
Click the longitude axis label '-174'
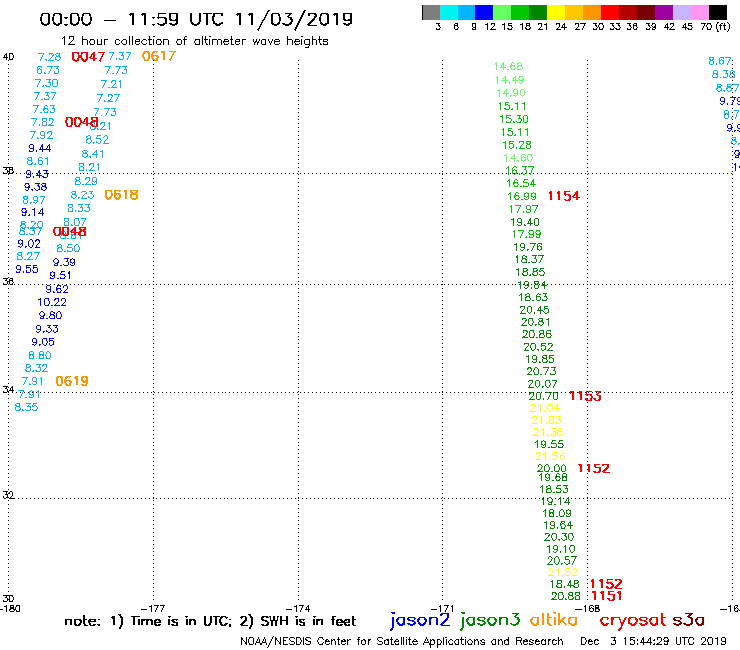298,609
